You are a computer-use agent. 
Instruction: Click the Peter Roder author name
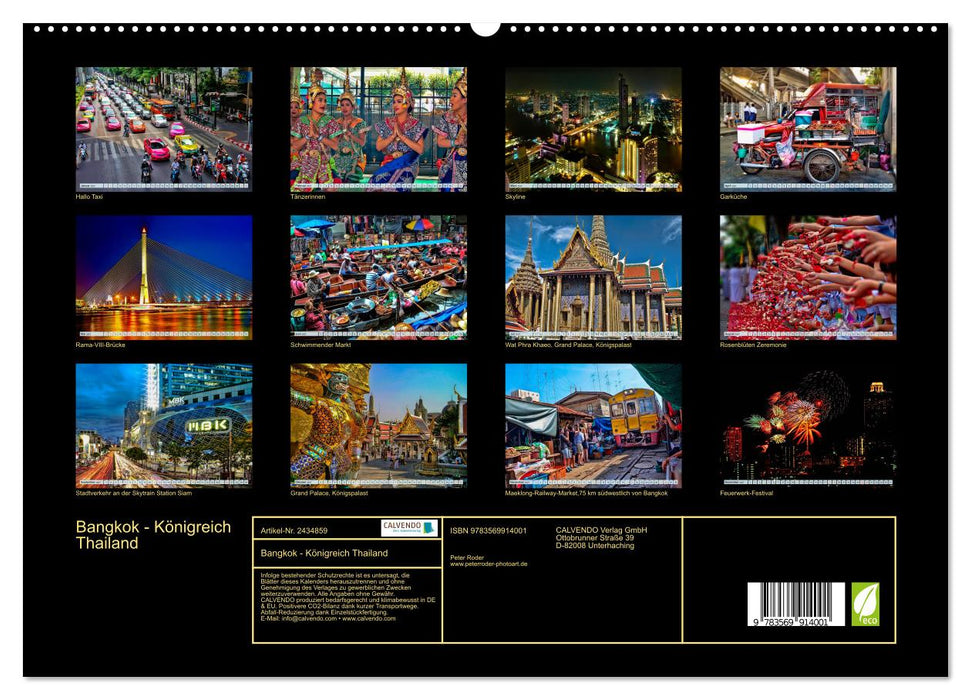click(x=467, y=558)
